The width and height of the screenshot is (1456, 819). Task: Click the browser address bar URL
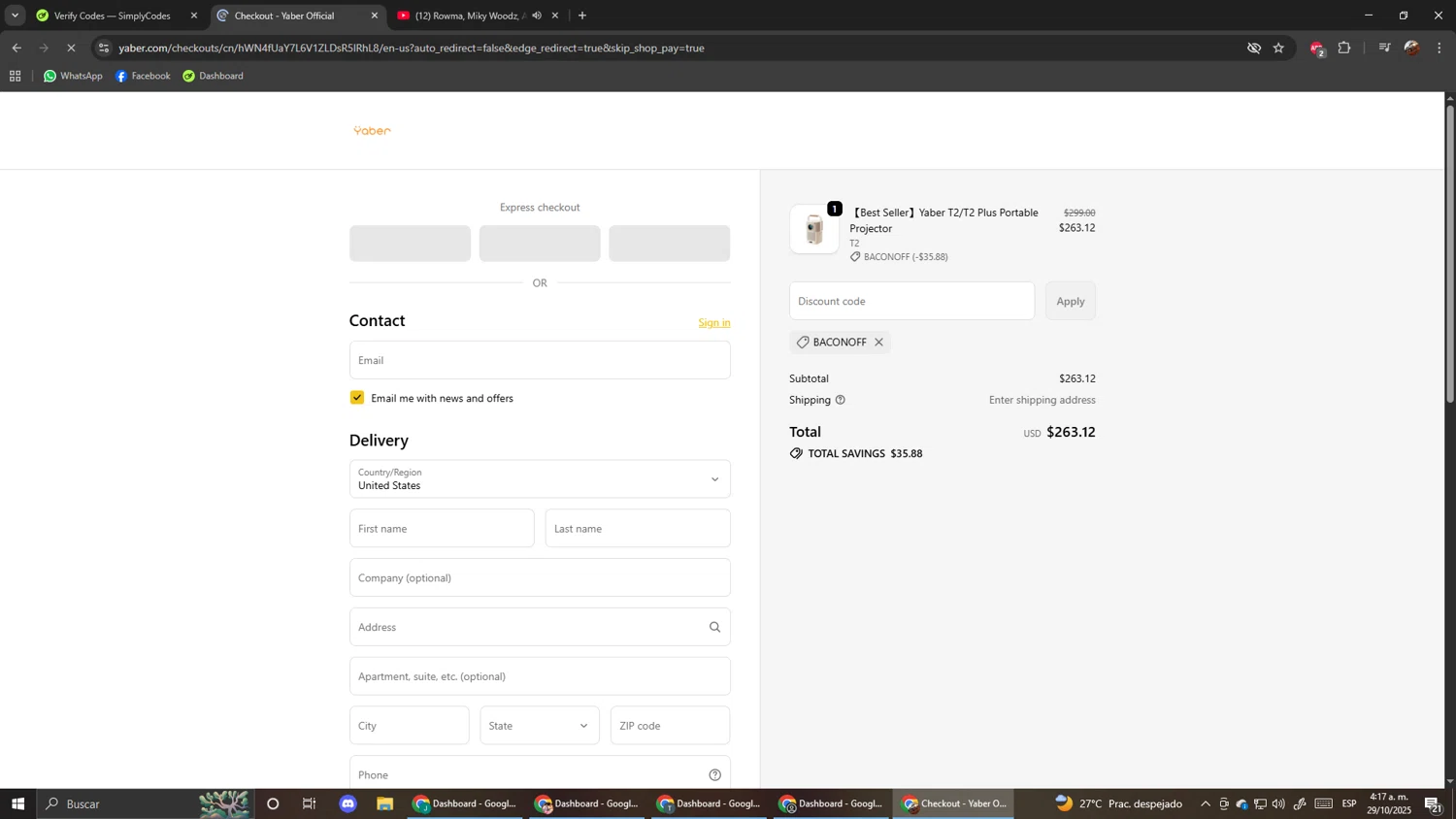(x=412, y=48)
